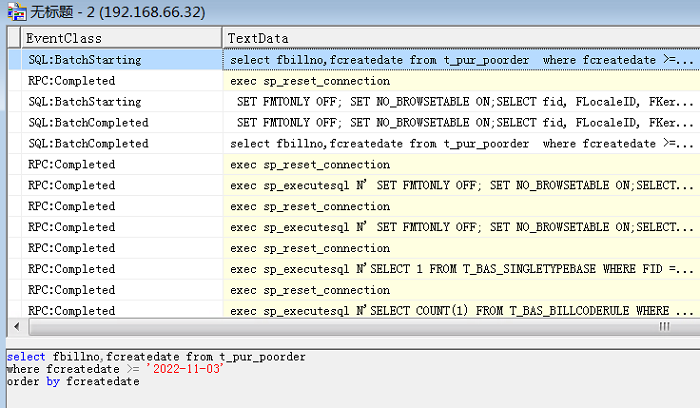The width and height of the screenshot is (700, 408).
Task: Click the horizontal scrollbar thumb under the grid
Action: (661, 328)
